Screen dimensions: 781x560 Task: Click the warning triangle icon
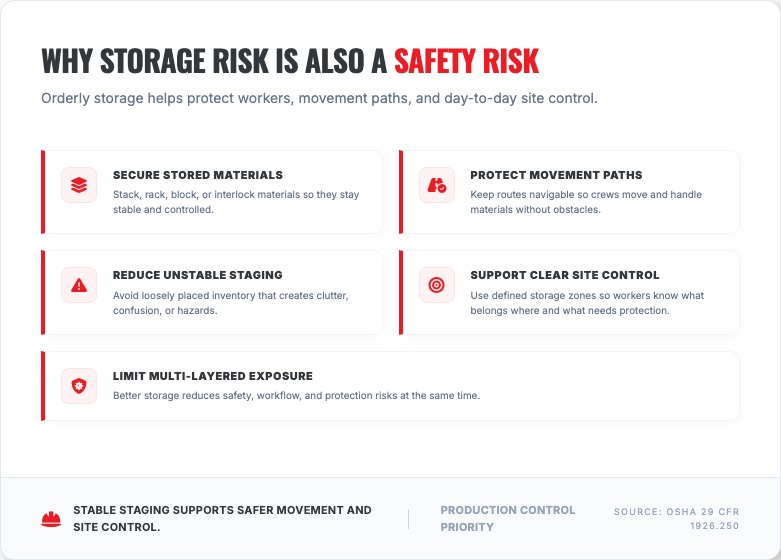click(79, 285)
